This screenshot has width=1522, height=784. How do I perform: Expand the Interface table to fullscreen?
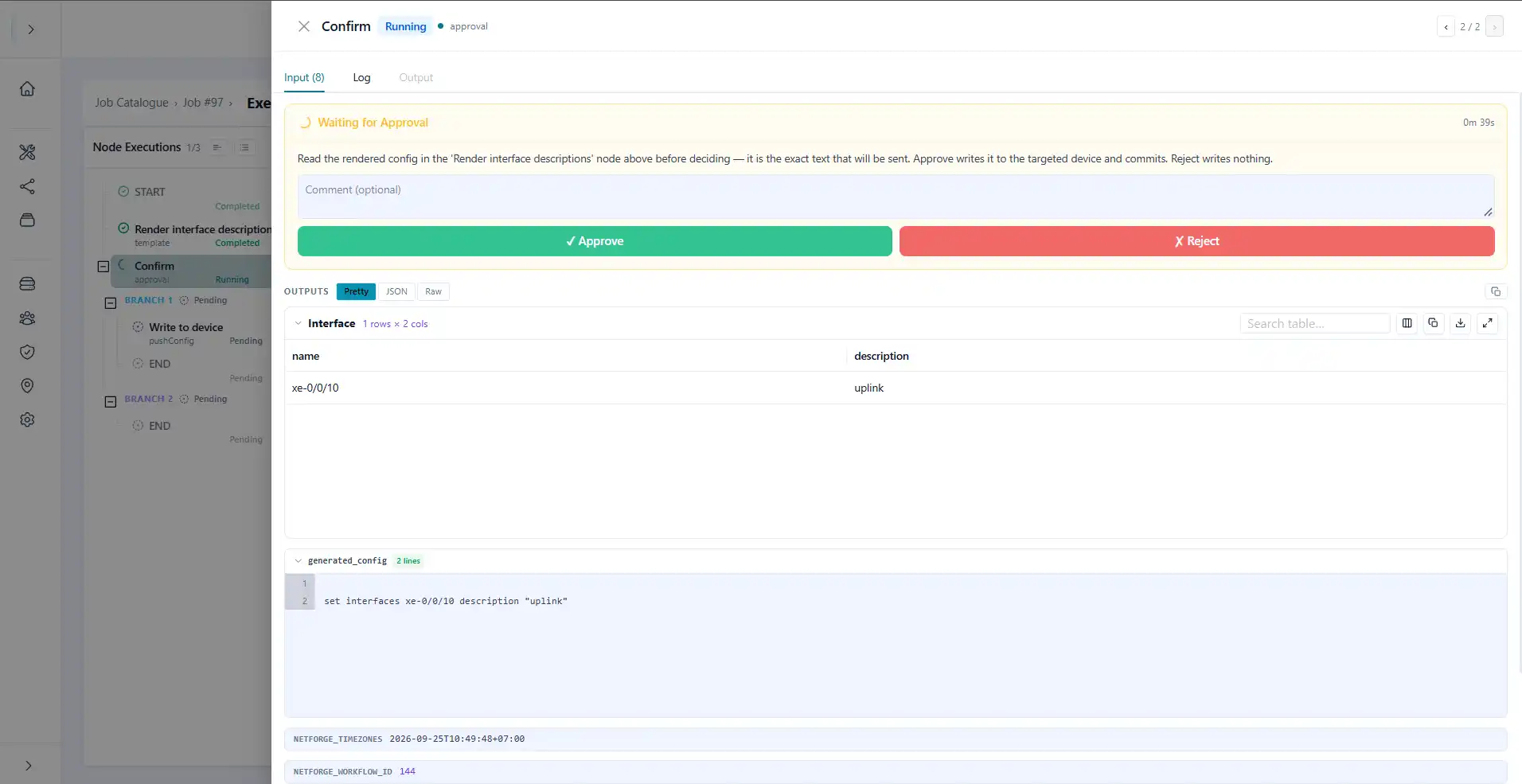click(1488, 323)
